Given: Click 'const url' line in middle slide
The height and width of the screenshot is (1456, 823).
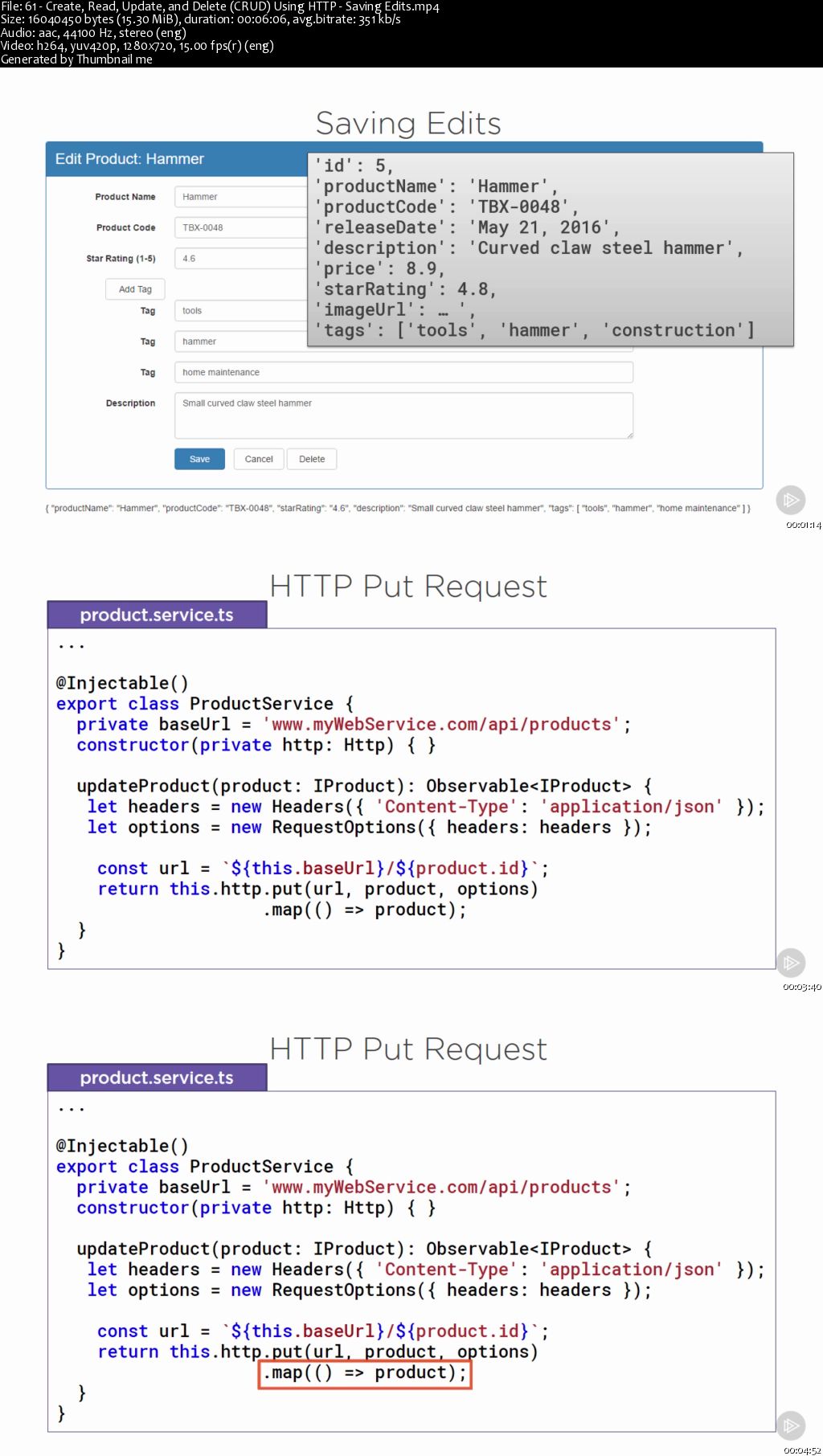Looking at the screenshot, I should [x=323, y=869].
